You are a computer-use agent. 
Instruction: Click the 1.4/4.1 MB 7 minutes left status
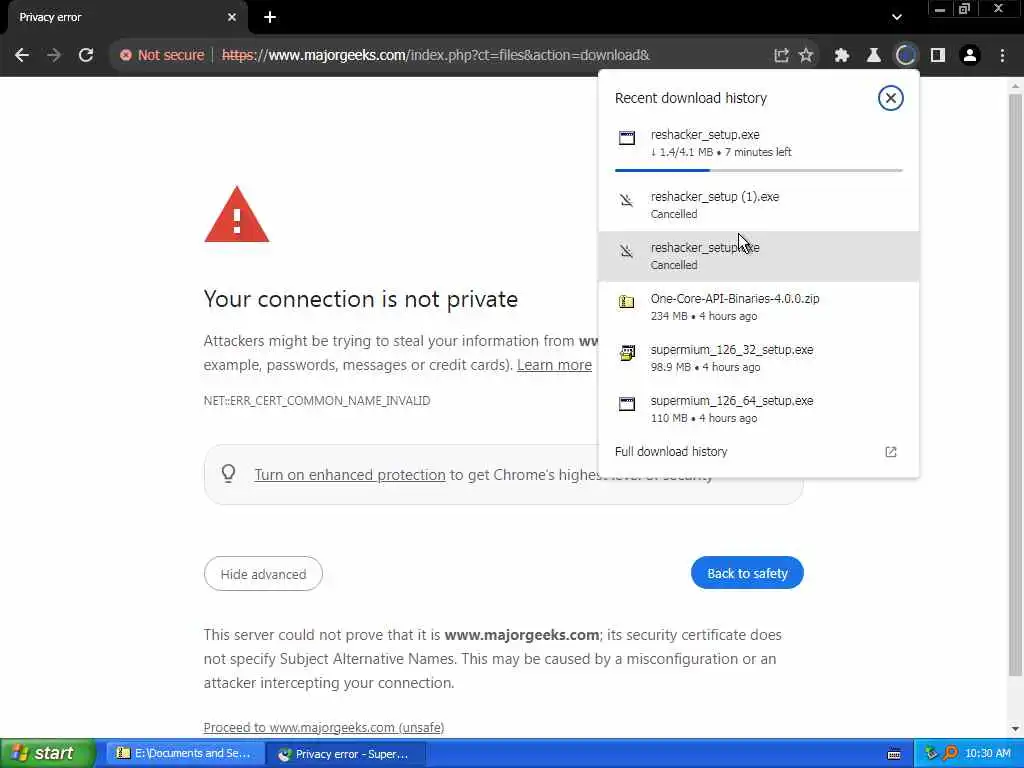click(x=721, y=152)
